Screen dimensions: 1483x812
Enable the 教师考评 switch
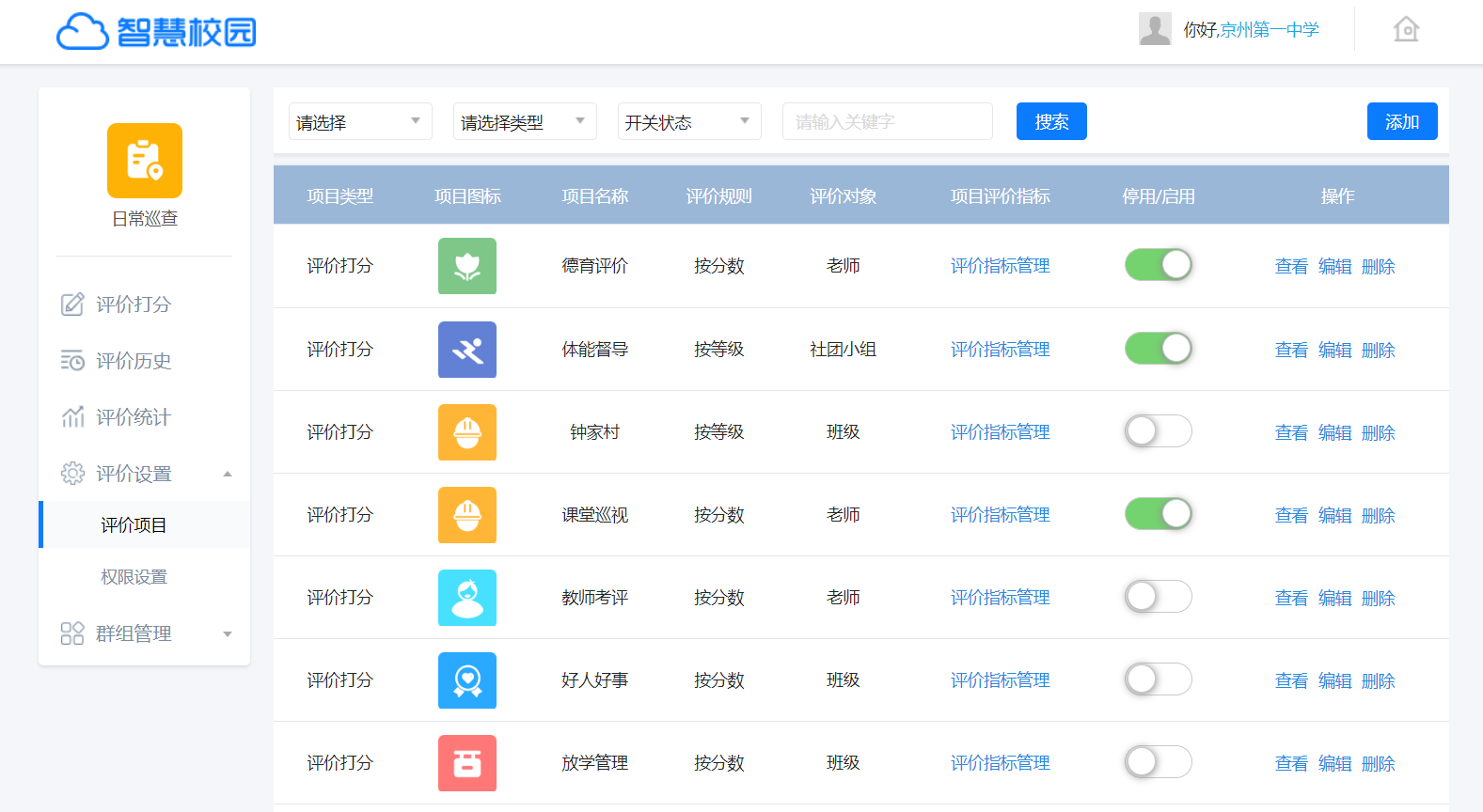pos(1159,597)
